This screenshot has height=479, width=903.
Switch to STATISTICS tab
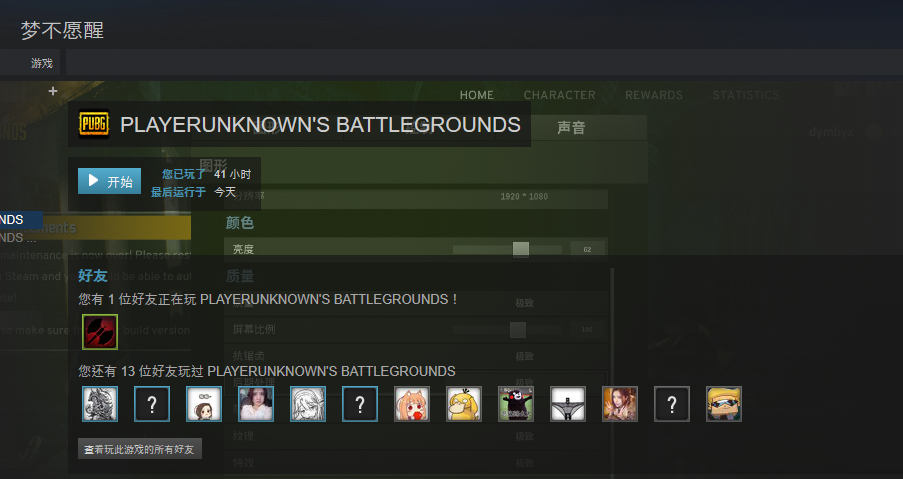click(745, 95)
